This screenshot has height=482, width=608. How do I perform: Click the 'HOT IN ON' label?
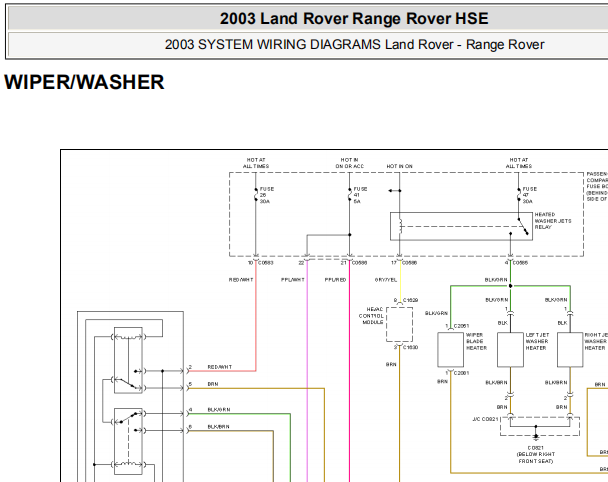[x=399, y=166]
